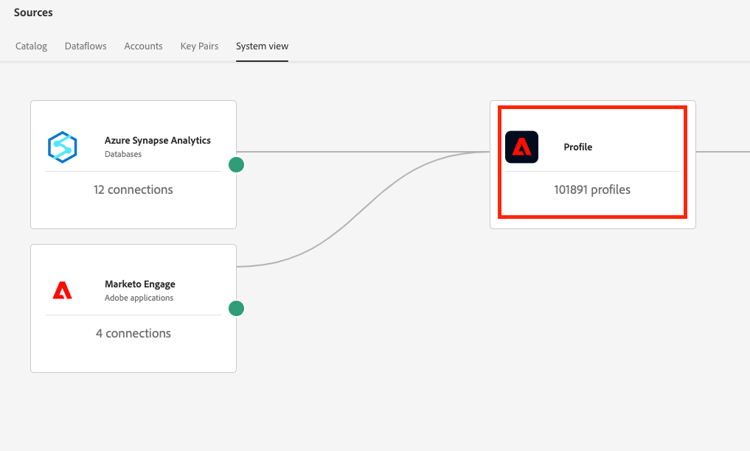750x451 pixels.
Task: Open the Key Pairs tab
Action: 199,46
